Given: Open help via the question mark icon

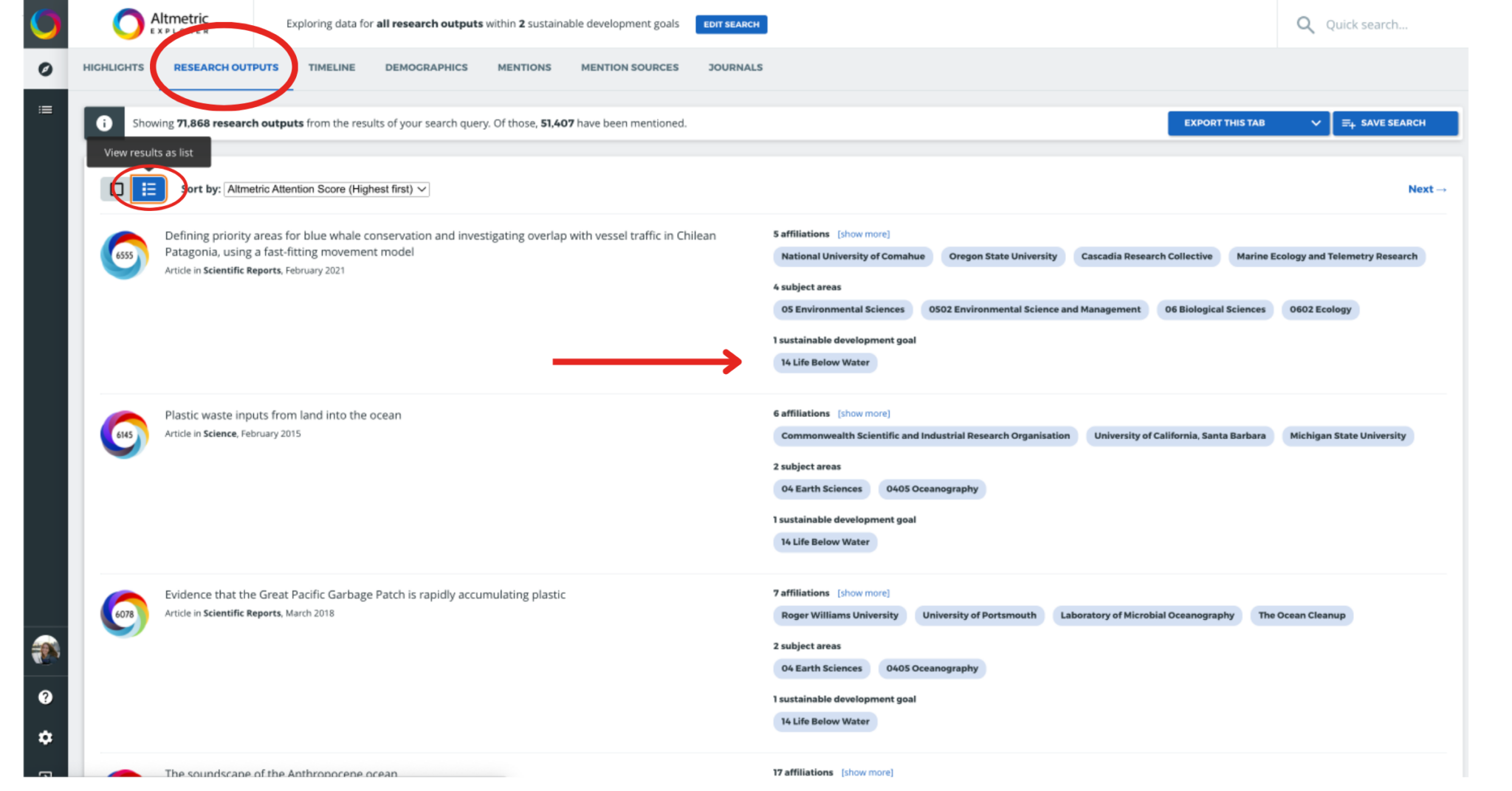Looking at the screenshot, I should (x=46, y=697).
